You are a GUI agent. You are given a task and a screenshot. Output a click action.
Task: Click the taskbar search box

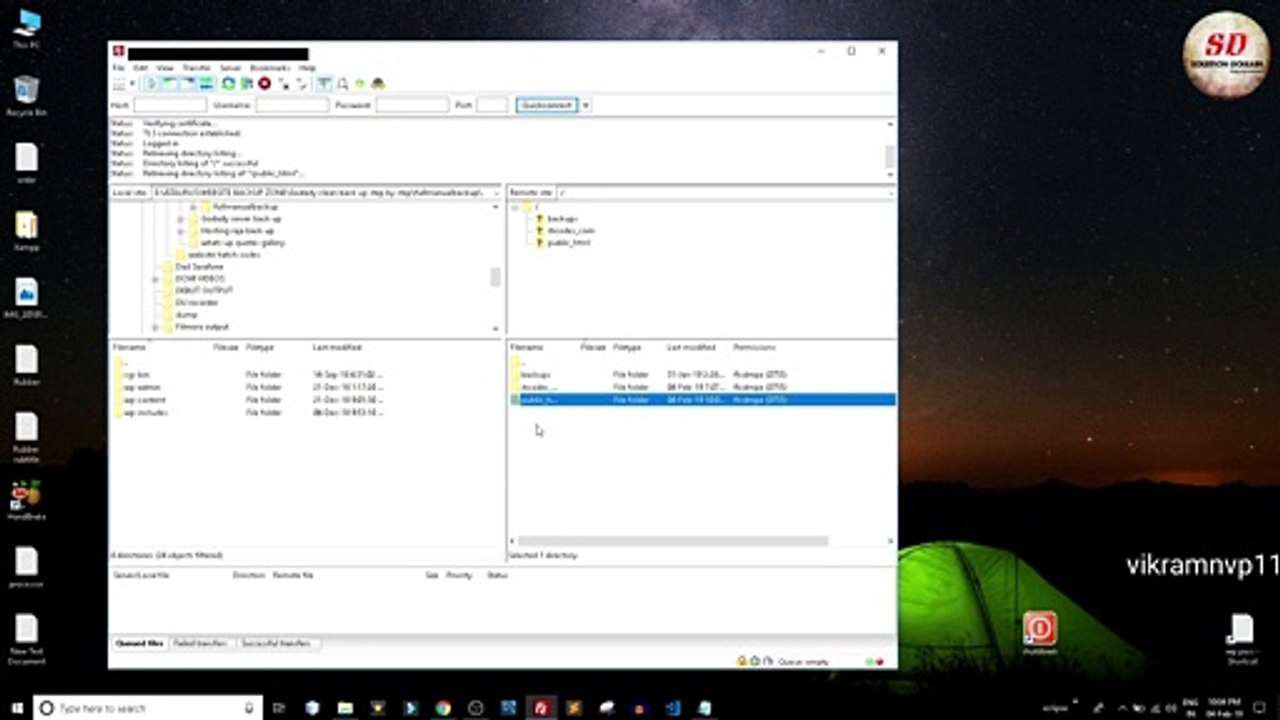click(x=148, y=707)
